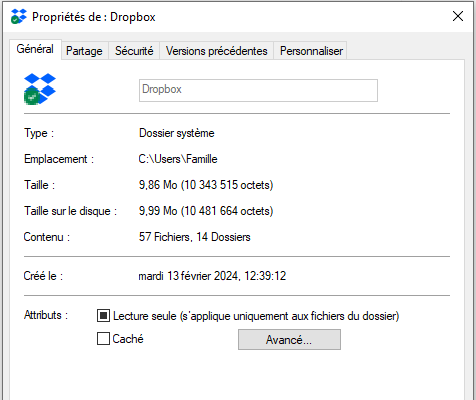The image size is (476, 400).
Task: Open the Avancé… attributes button
Action: click(289, 340)
